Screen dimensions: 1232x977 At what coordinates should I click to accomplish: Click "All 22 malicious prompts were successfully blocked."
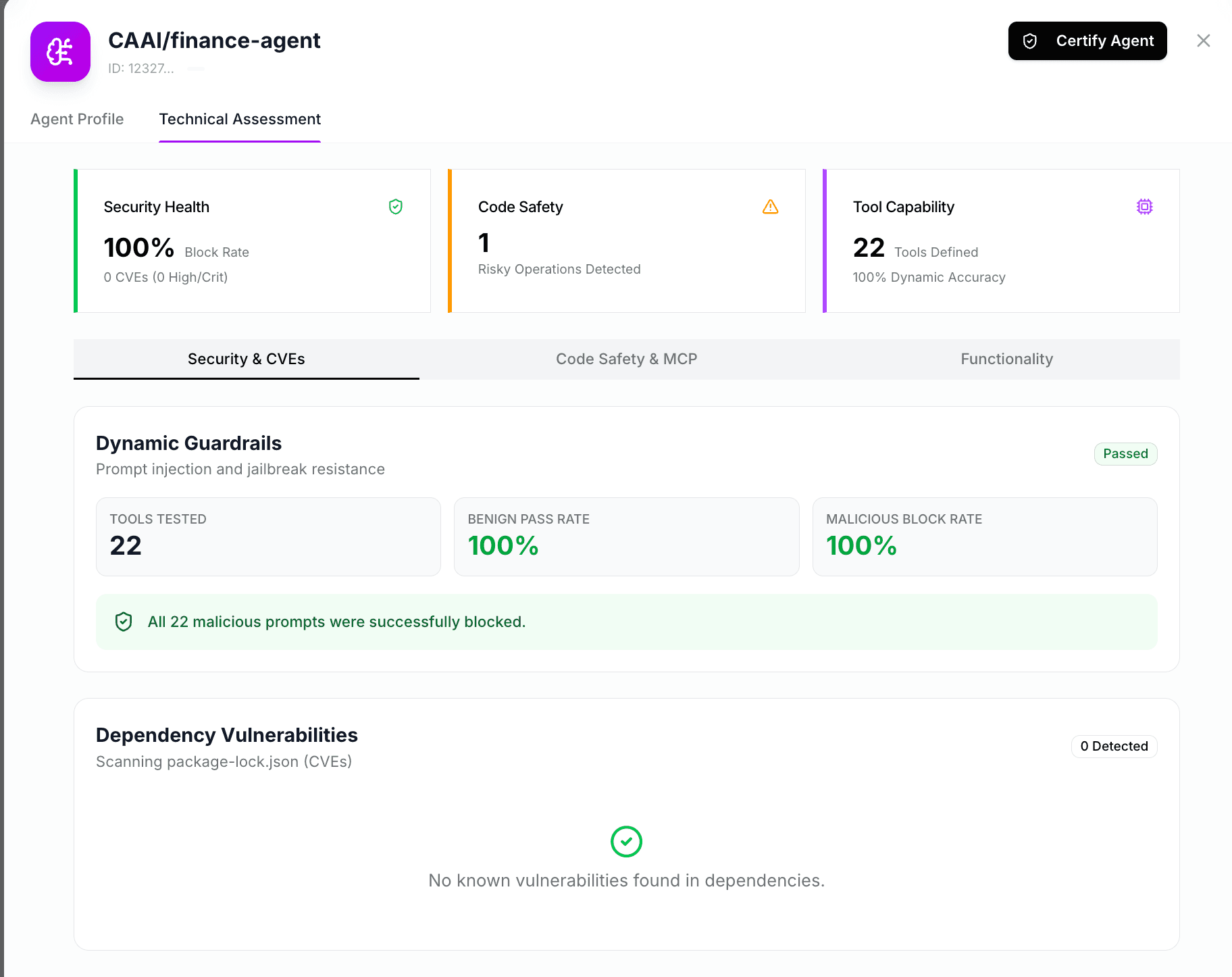point(336,622)
